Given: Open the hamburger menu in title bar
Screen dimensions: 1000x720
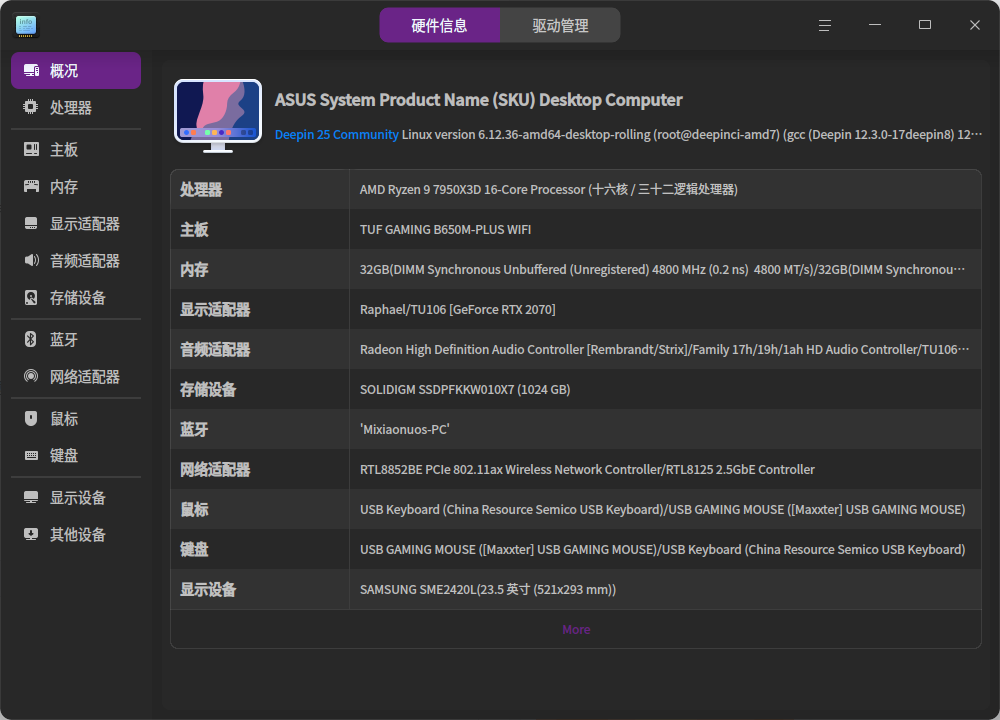Looking at the screenshot, I should [825, 25].
